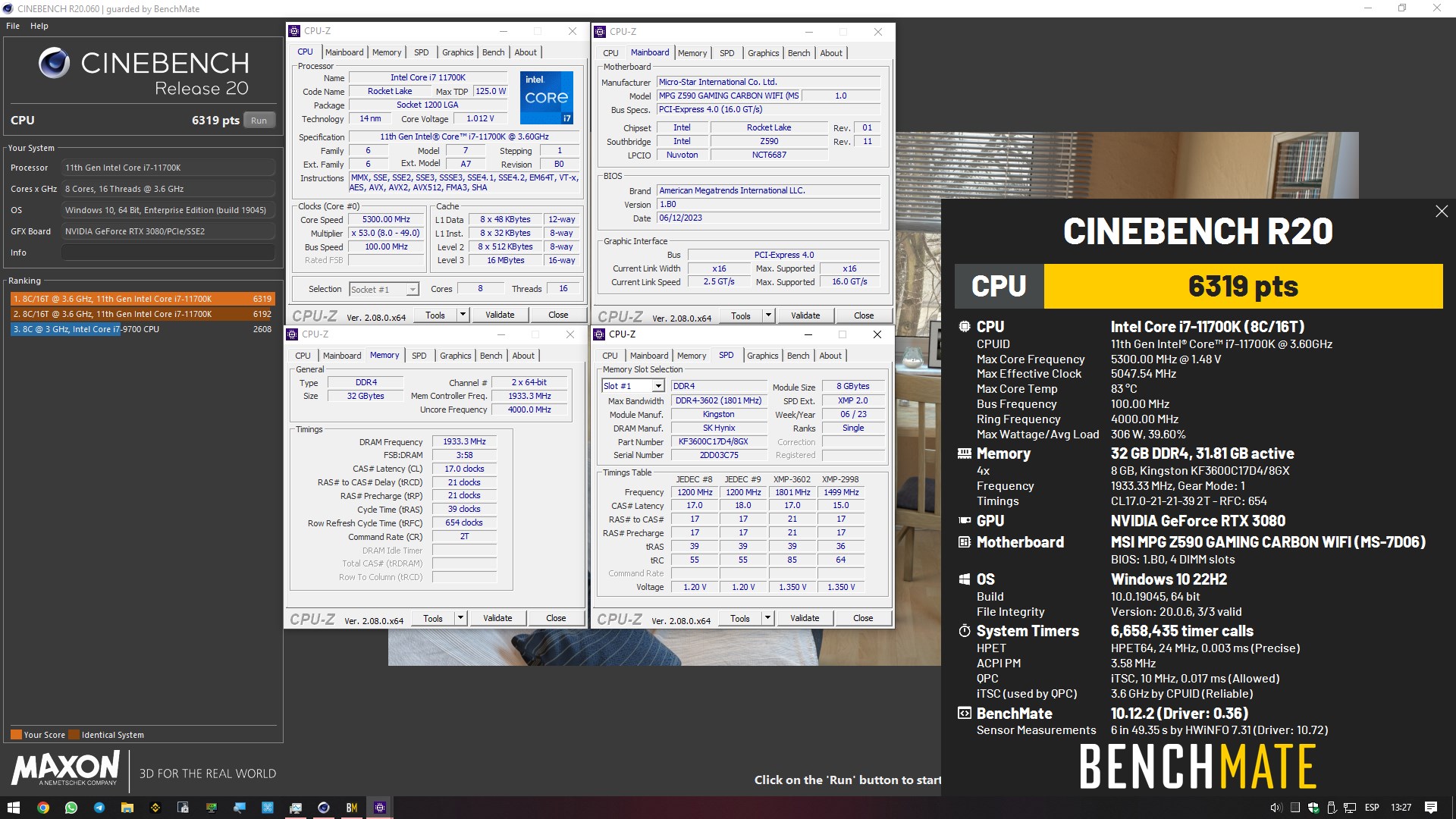Click the BIOS Date 06/12/2023 field
Screen dimensions: 1456x819
tap(768, 218)
